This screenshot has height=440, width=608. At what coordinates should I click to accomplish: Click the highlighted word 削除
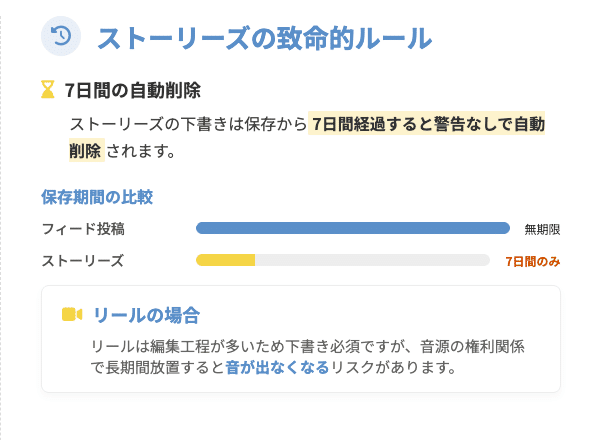pos(86,151)
